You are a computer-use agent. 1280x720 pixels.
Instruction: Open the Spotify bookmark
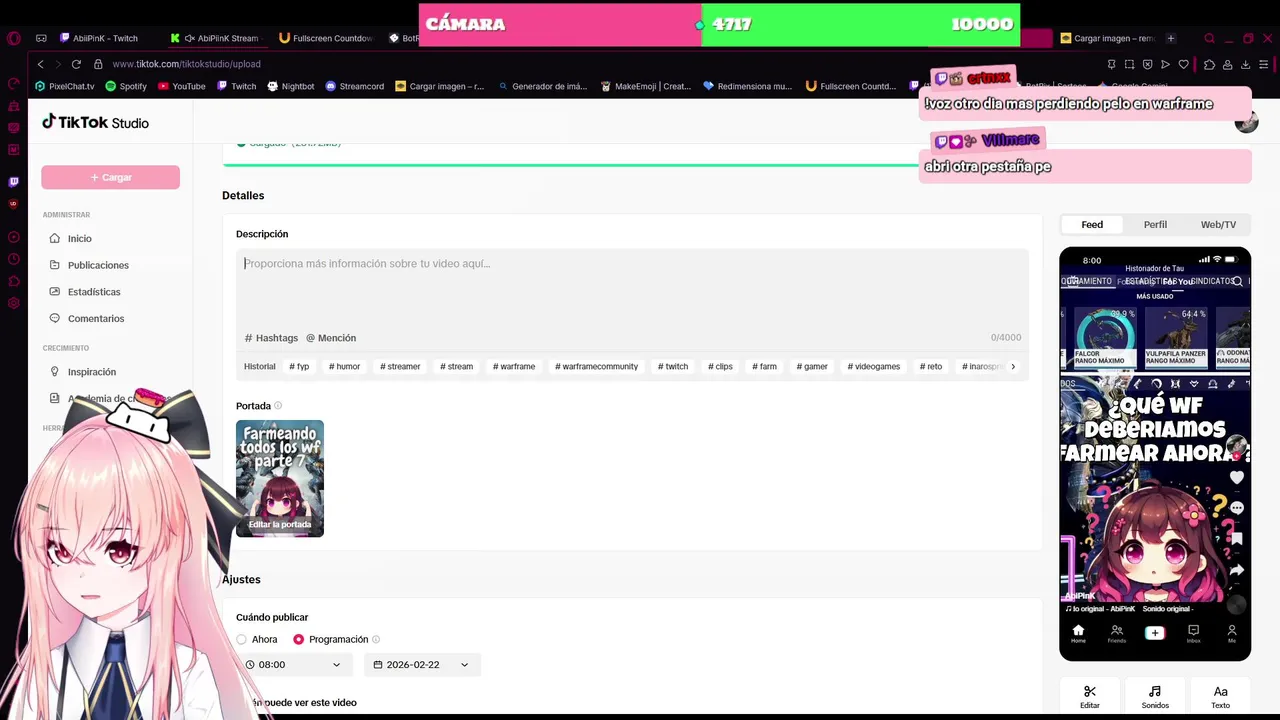coord(126,86)
